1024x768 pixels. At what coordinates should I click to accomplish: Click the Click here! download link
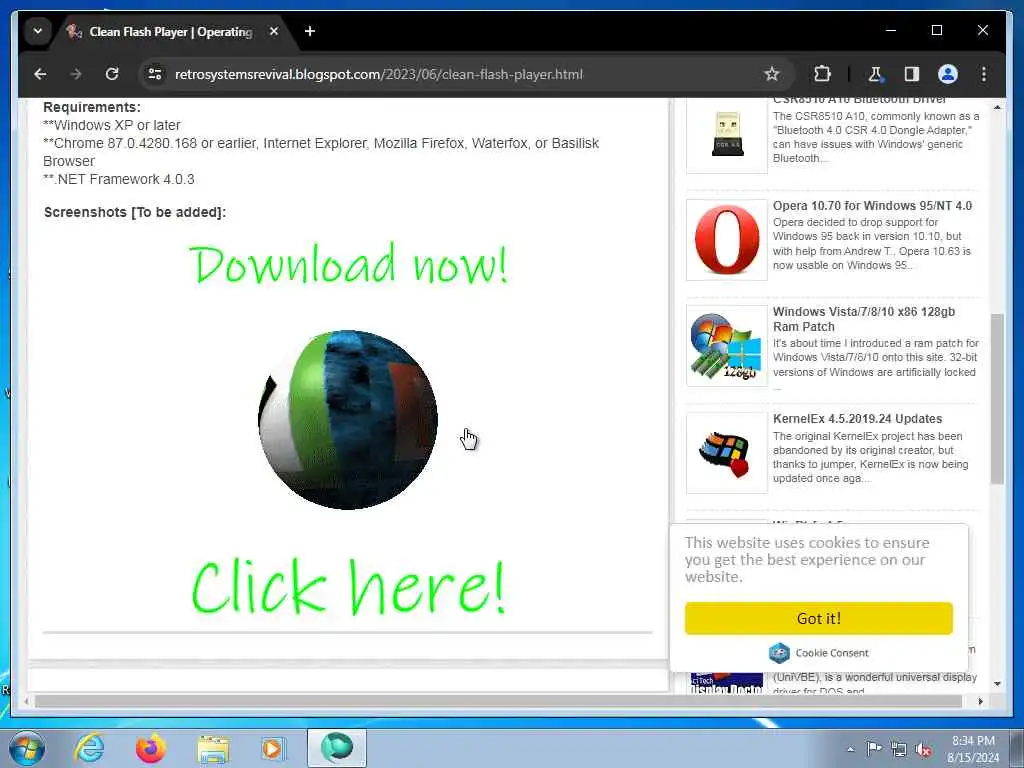pos(348,587)
